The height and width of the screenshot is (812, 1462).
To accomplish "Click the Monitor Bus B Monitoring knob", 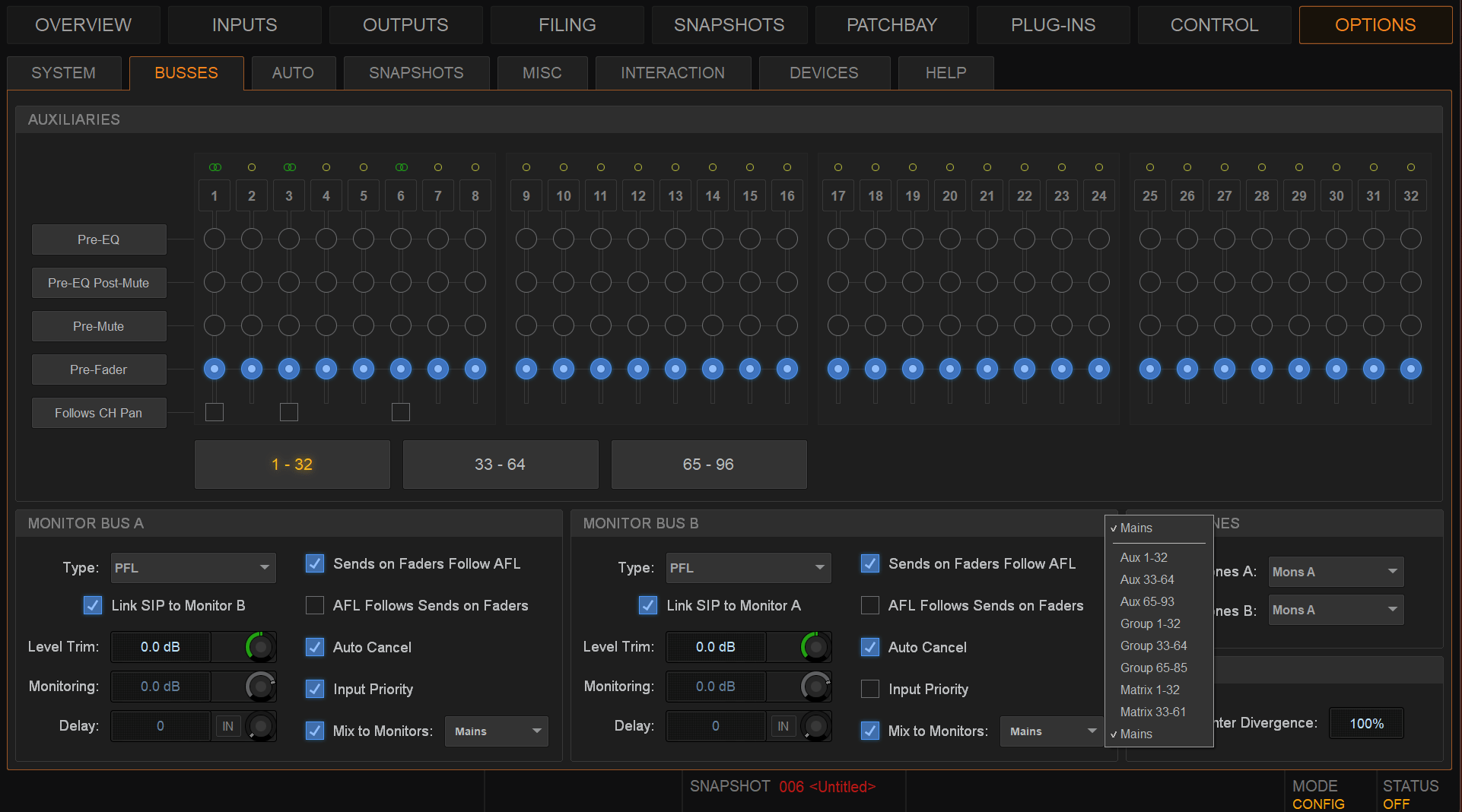I will click(x=815, y=687).
